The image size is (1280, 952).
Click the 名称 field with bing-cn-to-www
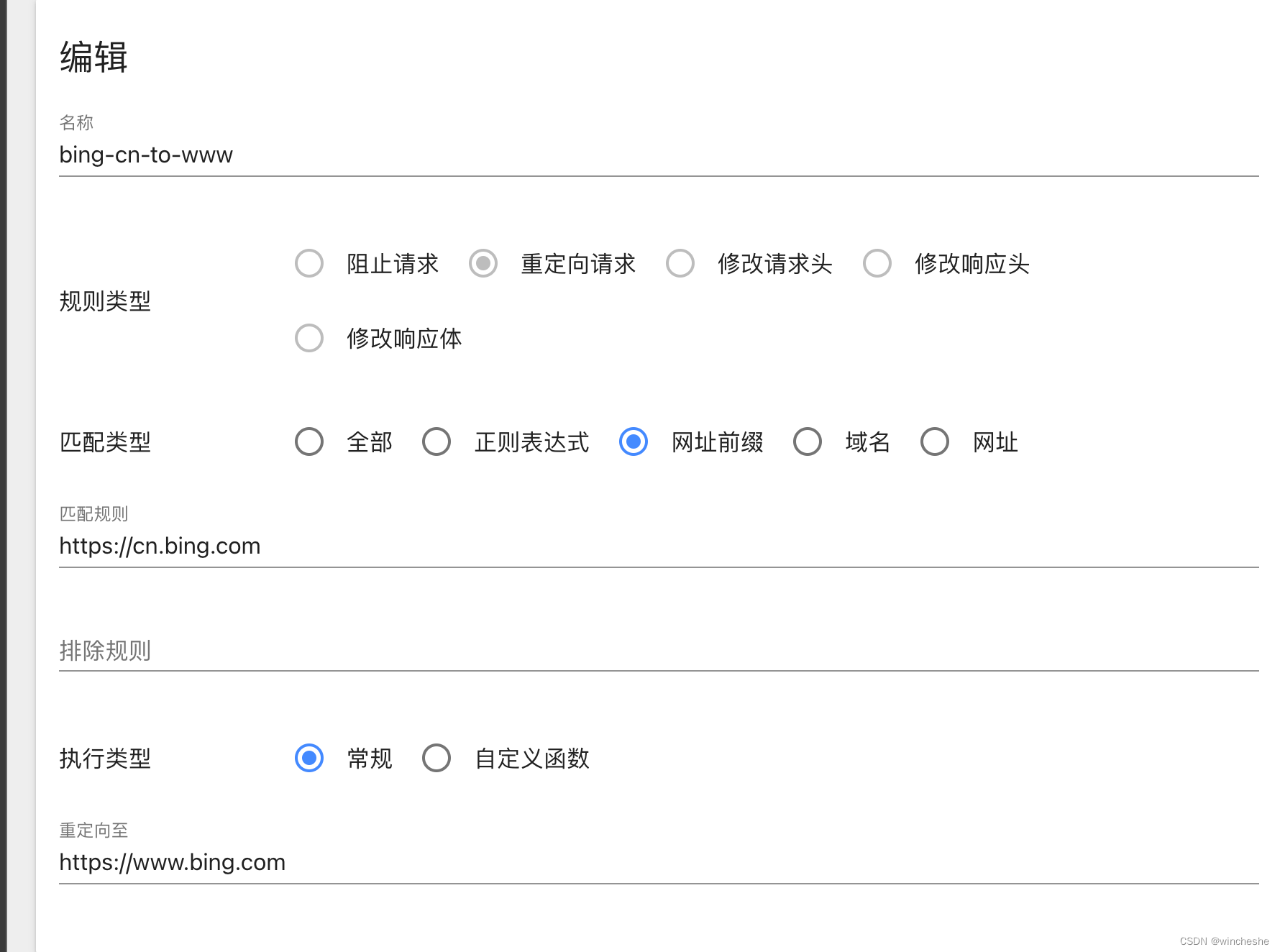tap(659, 155)
